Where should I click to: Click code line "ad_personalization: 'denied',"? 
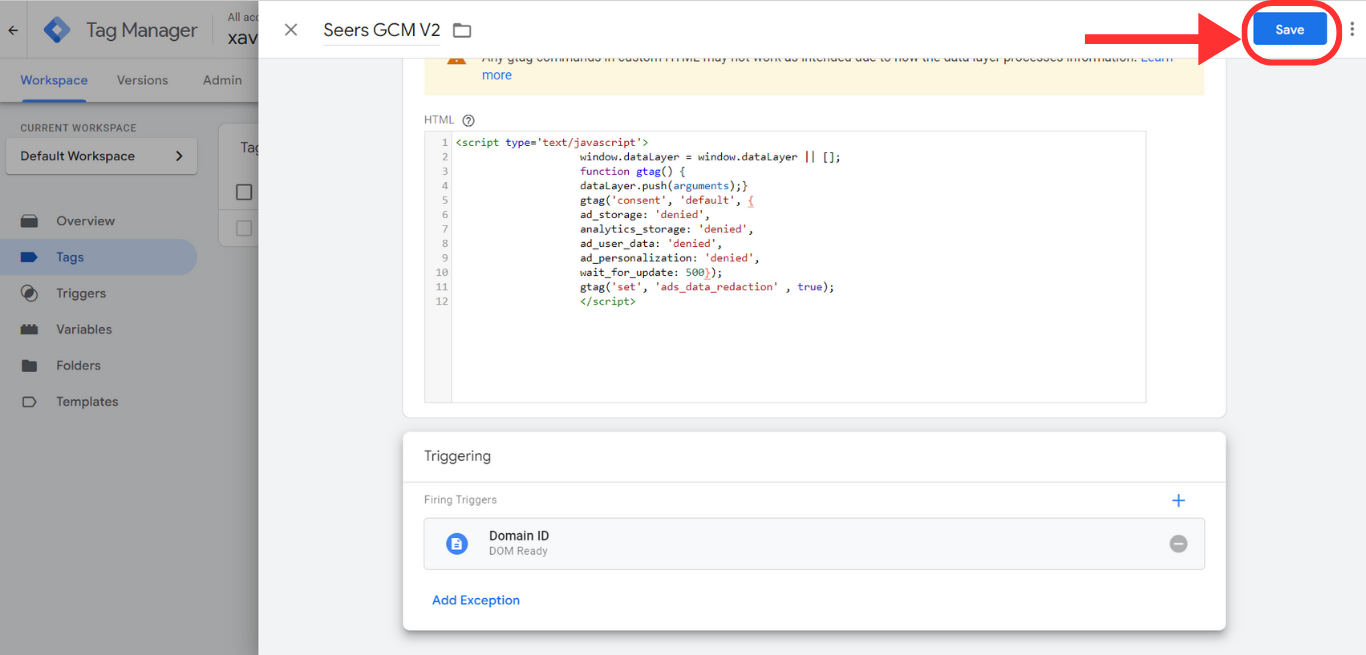[x=670, y=258]
